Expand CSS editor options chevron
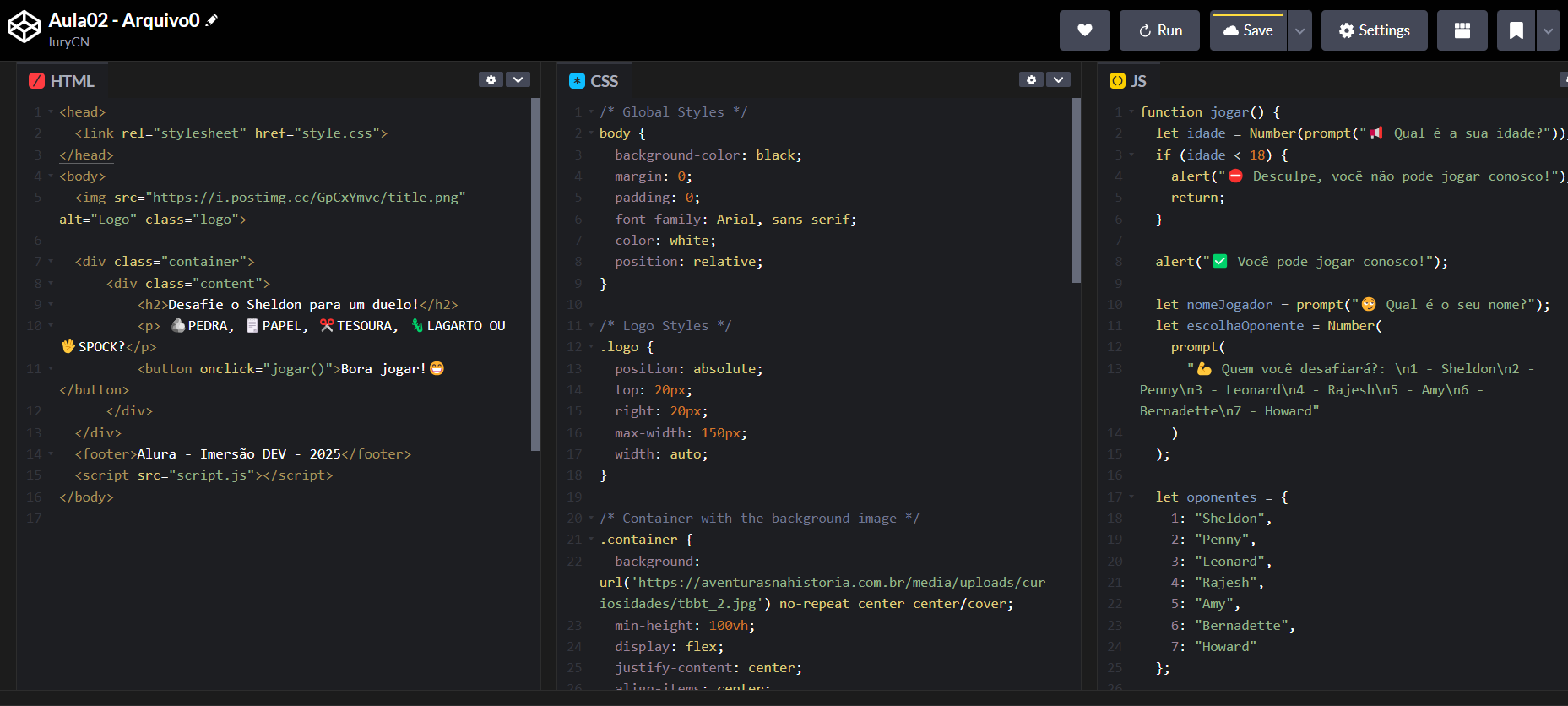Image resolution: width=1568 pixels, height=706 pixels. pos(1058,79)
